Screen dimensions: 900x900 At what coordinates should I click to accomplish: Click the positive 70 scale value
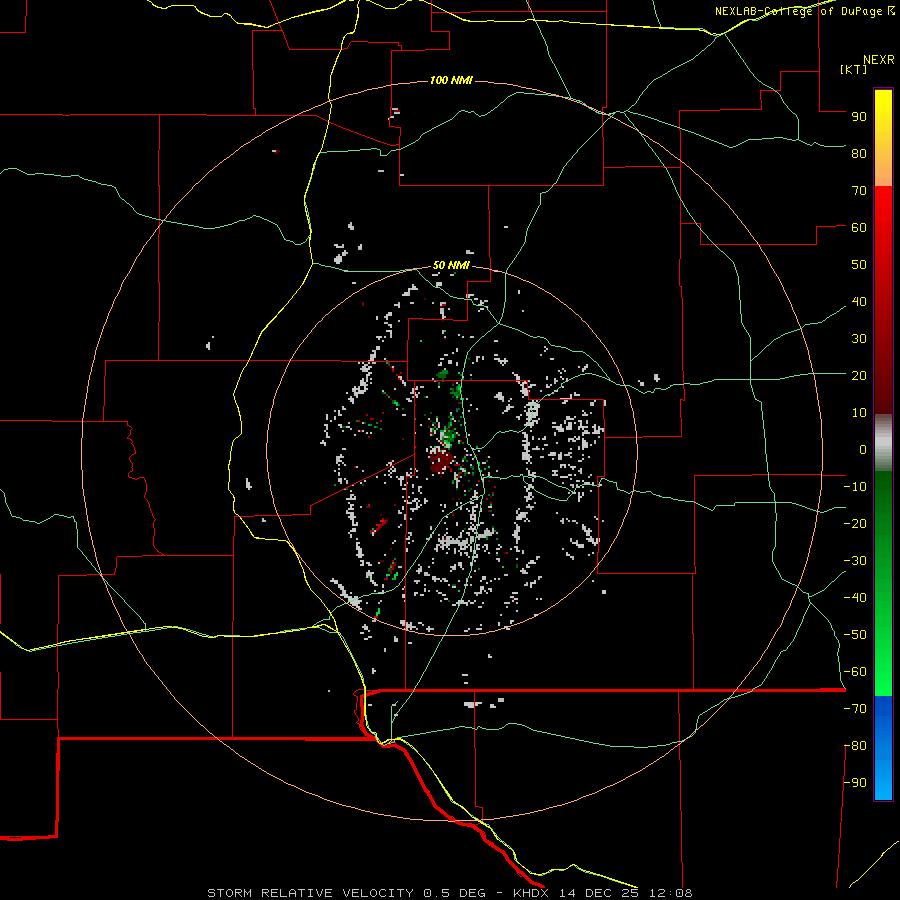click(x=859, y=191)
